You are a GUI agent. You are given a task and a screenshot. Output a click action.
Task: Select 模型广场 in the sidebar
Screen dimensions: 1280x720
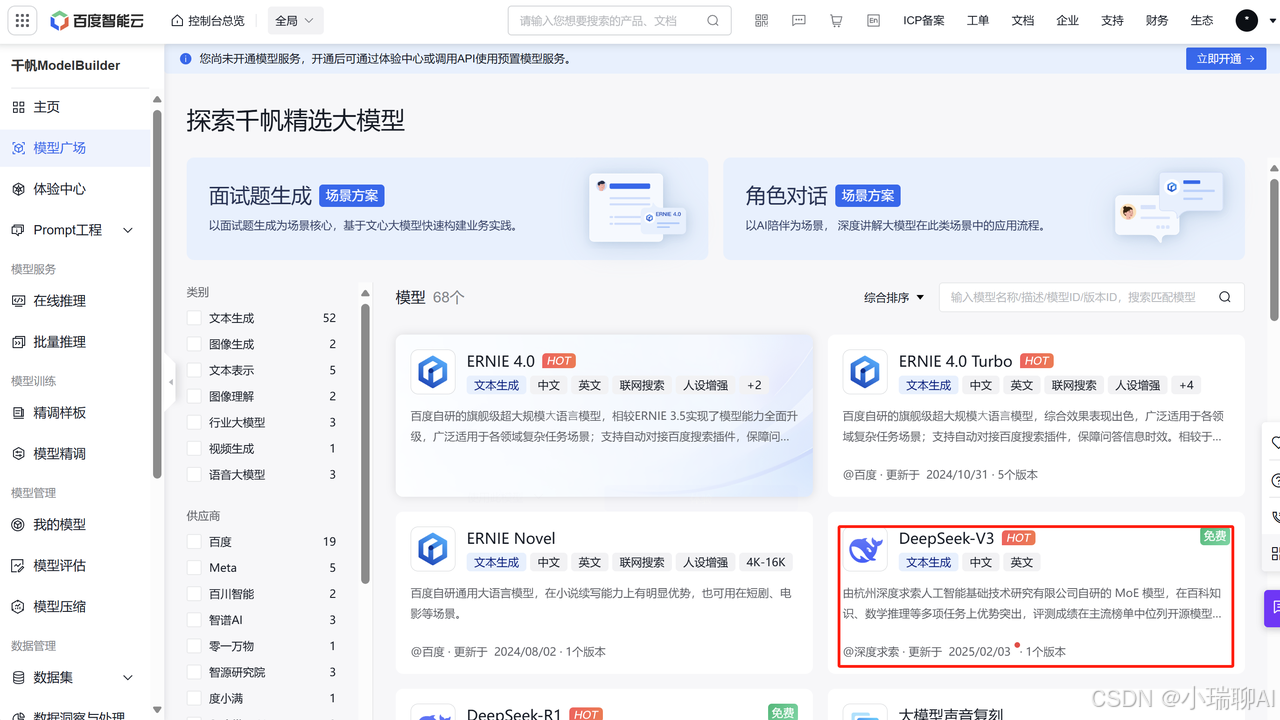[75, 148]
